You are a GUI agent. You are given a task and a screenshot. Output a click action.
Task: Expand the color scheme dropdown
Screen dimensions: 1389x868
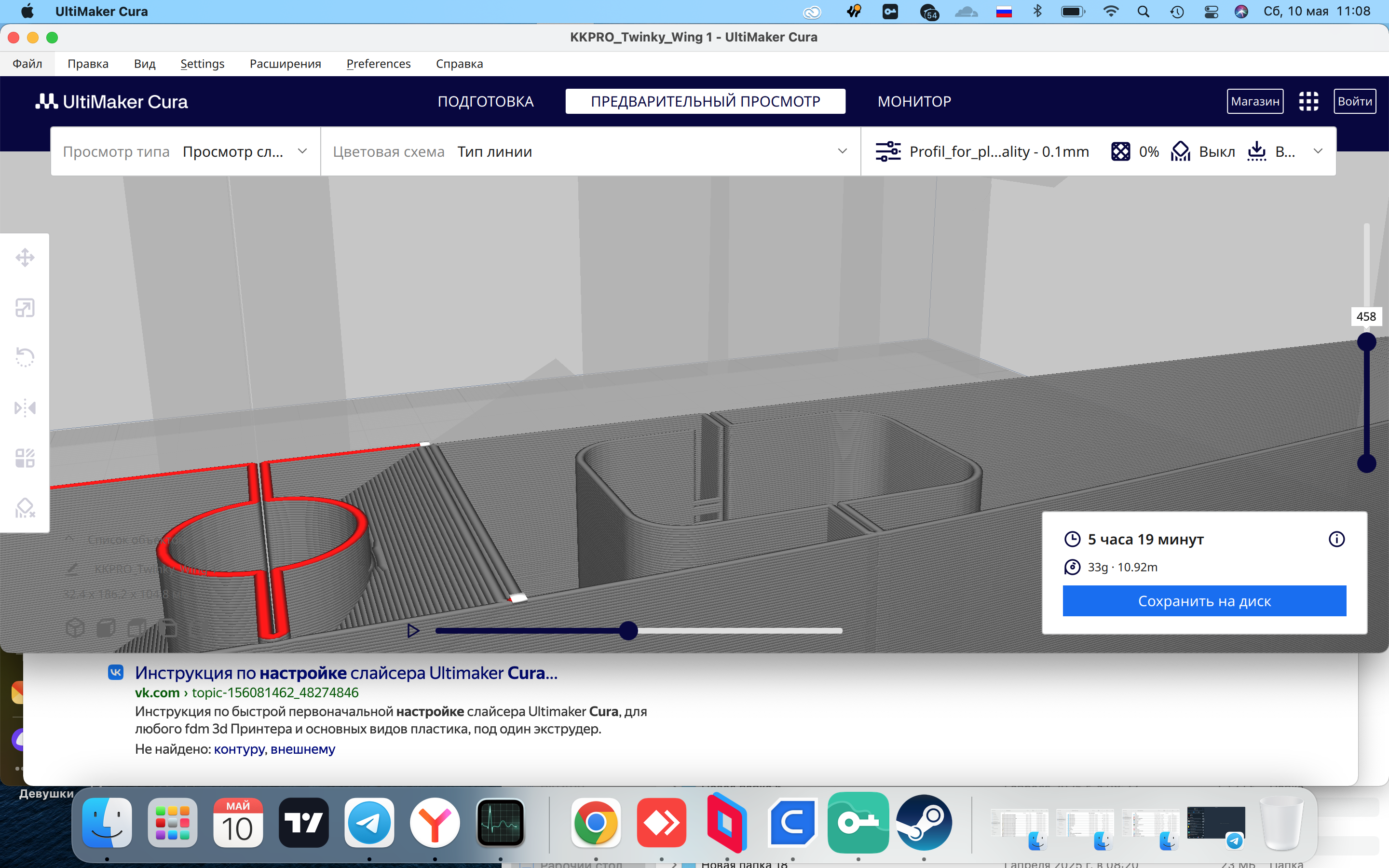click(591, 151)
